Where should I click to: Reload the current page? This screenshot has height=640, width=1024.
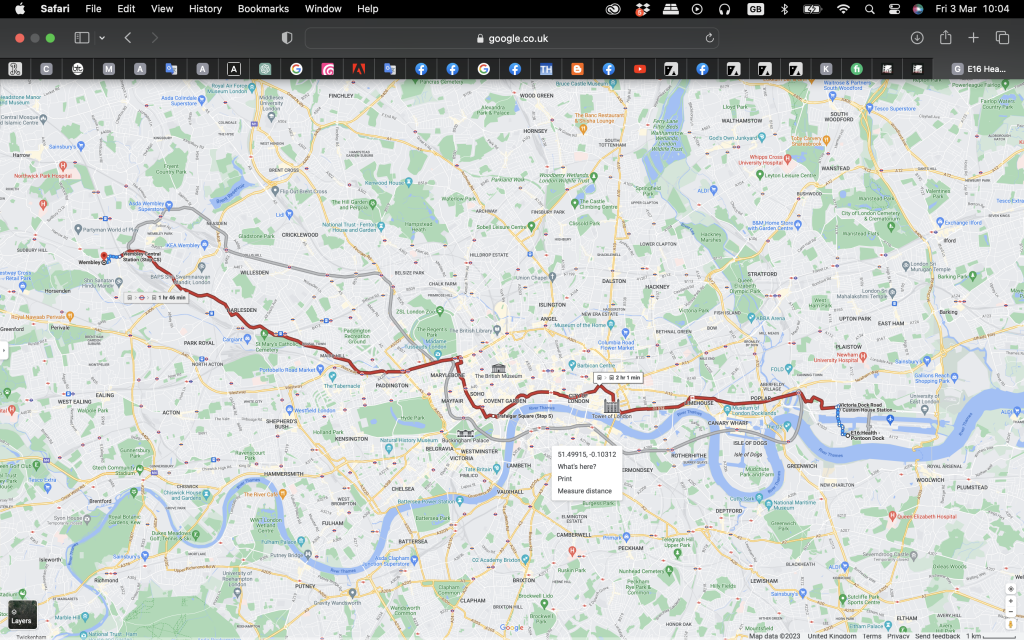[x=709, y=38]
